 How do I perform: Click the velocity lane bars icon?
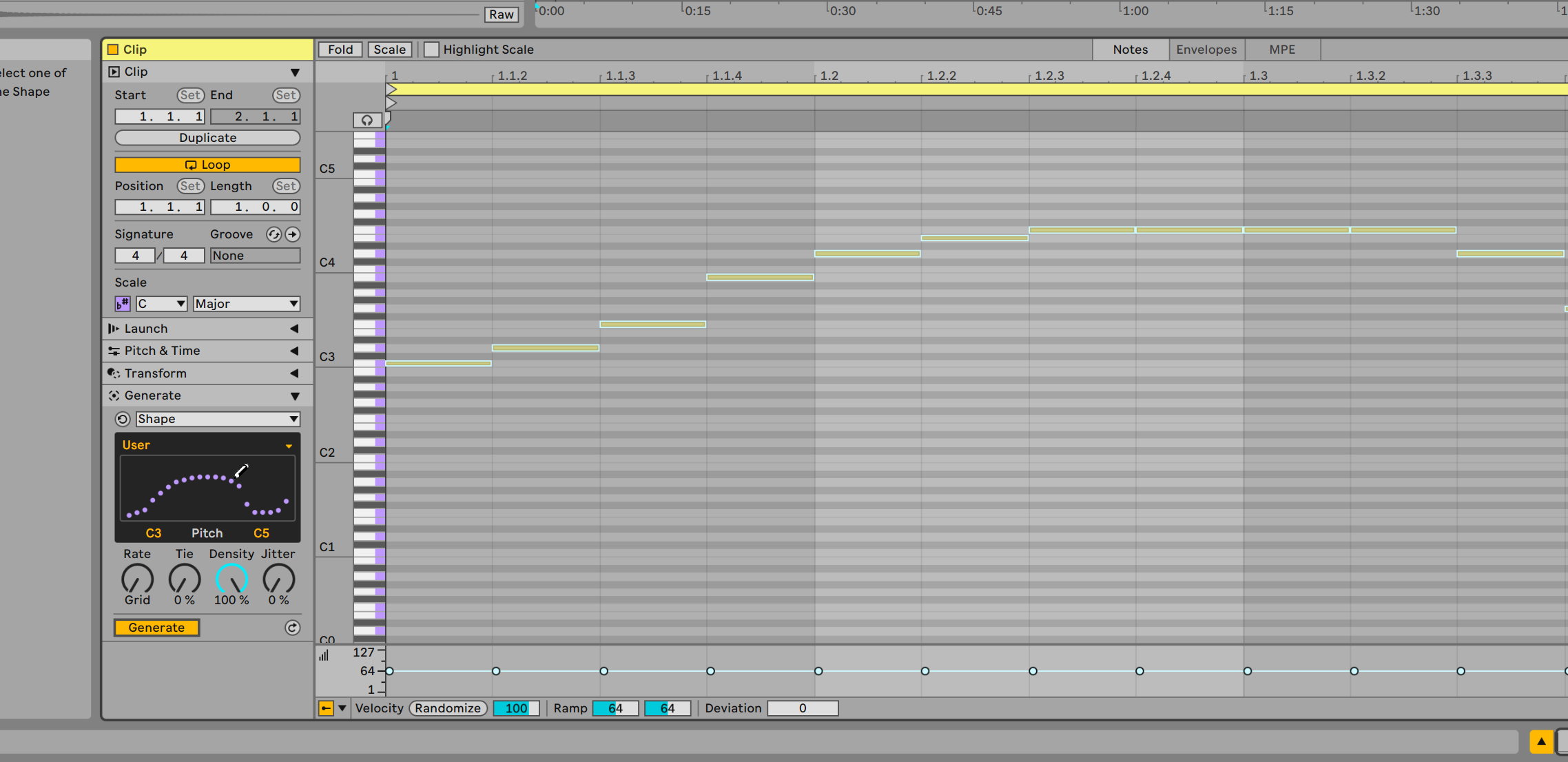pos(324,655)
